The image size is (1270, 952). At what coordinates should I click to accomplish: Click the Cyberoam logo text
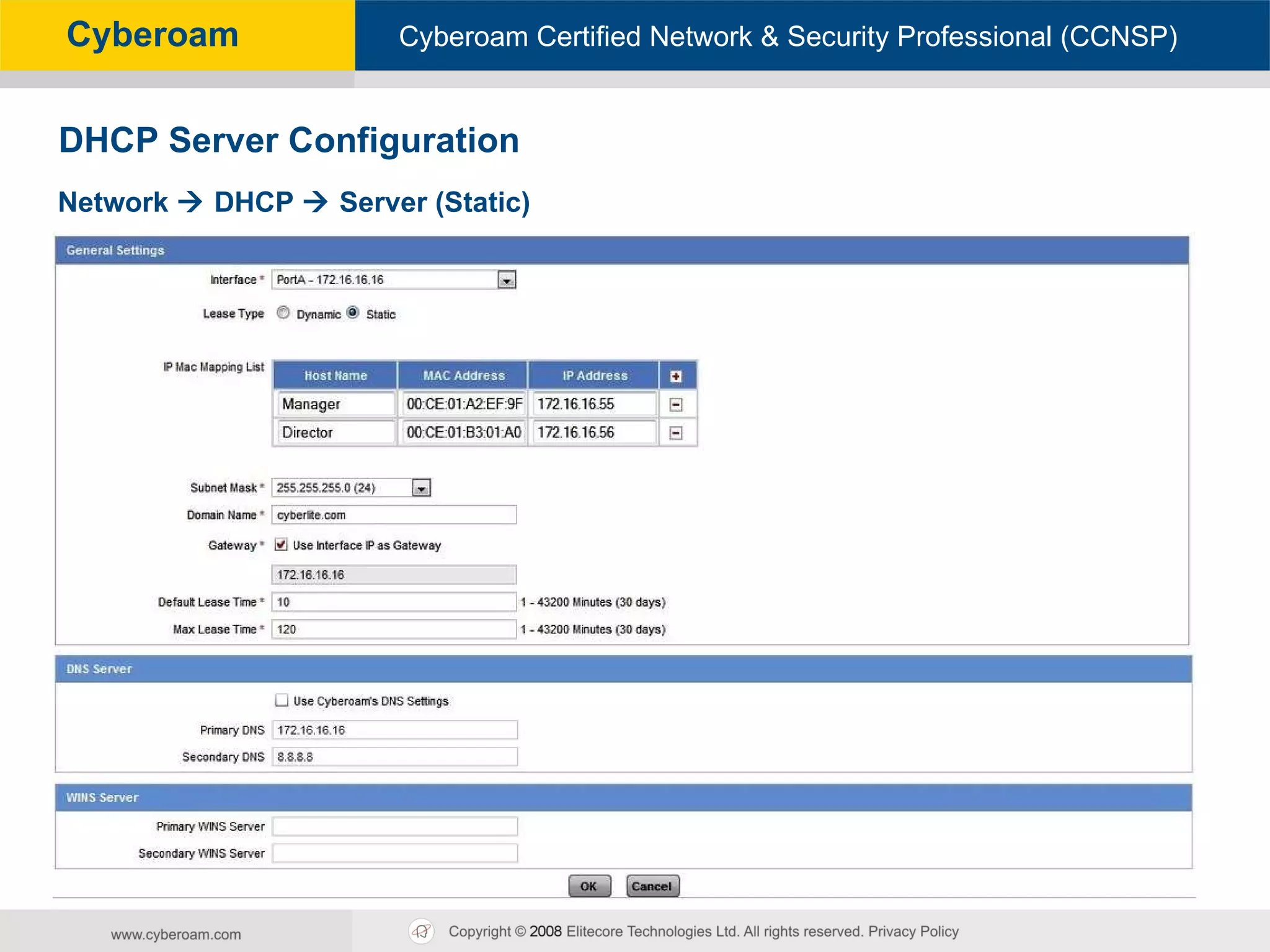point(153,35)
